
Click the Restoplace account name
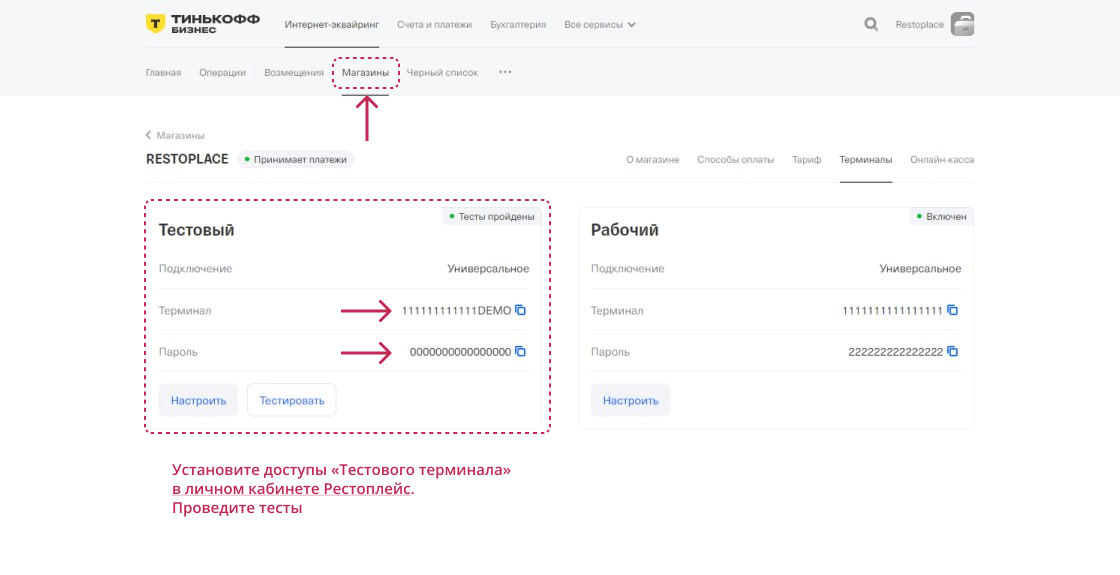(x=919, y=24)
